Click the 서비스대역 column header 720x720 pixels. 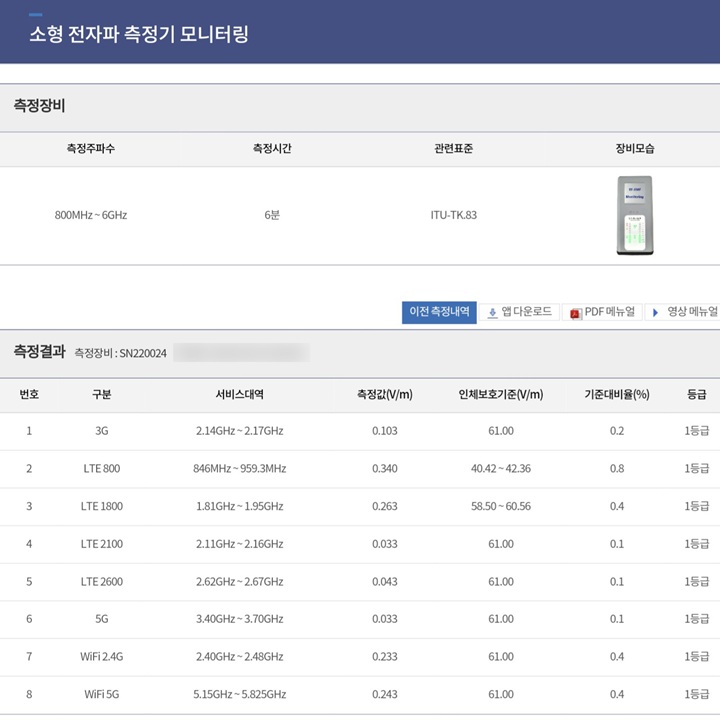click(x=239, y=394)
